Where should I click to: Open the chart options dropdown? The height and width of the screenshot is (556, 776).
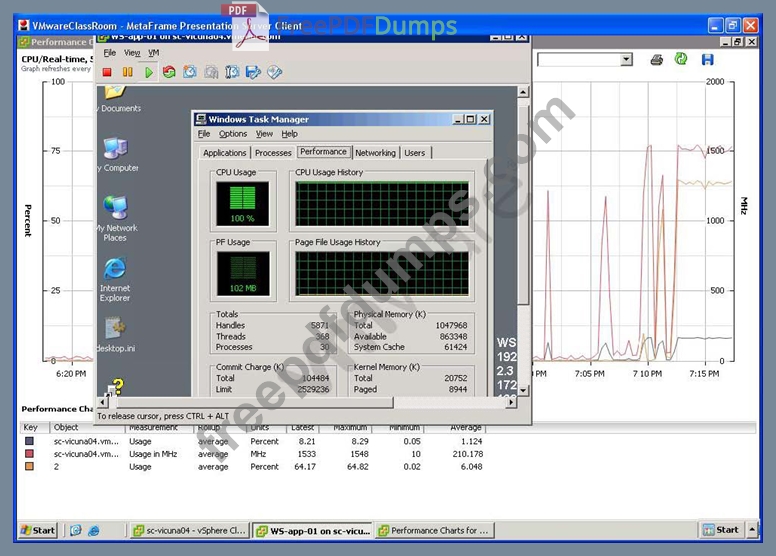tap(626, 60)
